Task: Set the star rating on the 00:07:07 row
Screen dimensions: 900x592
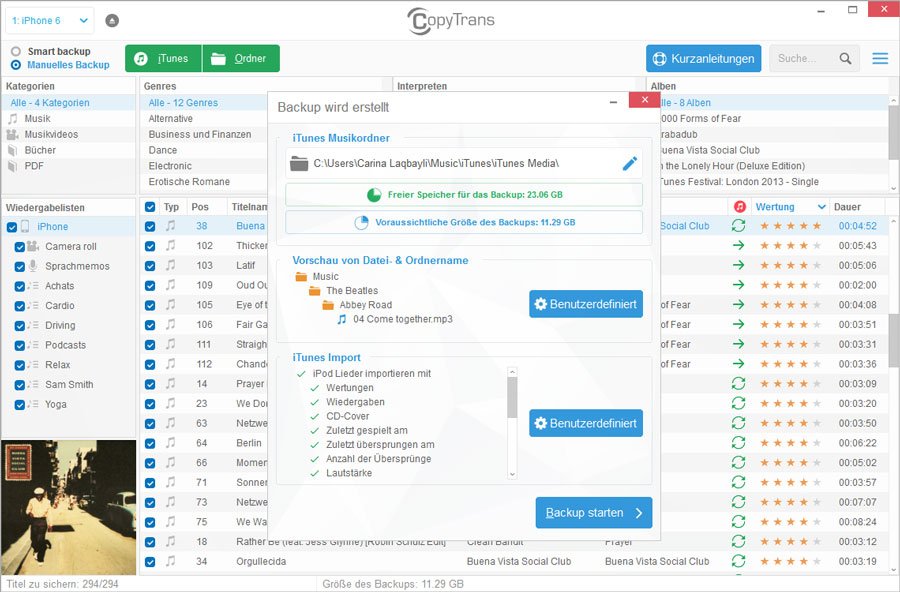Action: click(x=790, y=502)
